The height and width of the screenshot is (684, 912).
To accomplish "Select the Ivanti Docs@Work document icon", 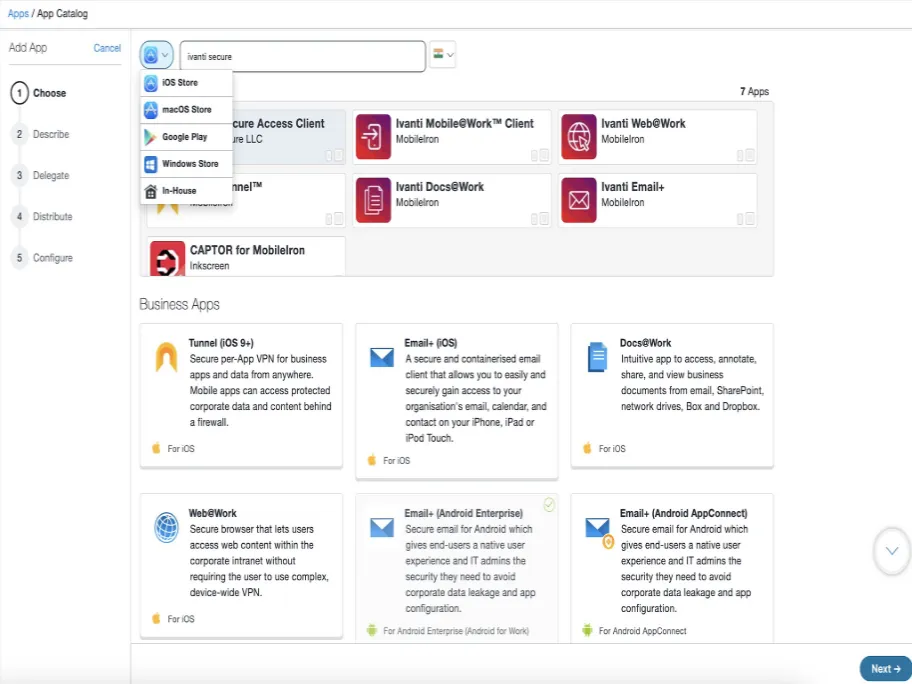I will click(x=373, y=200).
